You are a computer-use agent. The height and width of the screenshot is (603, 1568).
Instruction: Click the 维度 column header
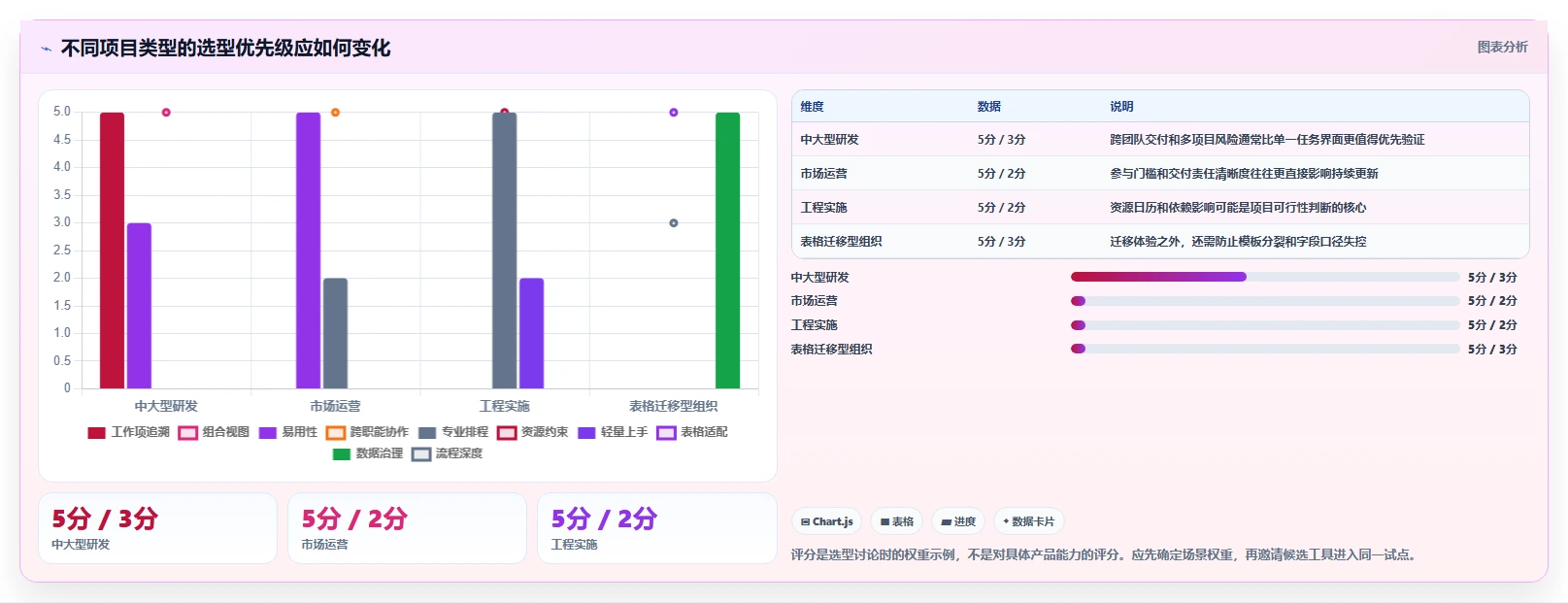(813, 107)
